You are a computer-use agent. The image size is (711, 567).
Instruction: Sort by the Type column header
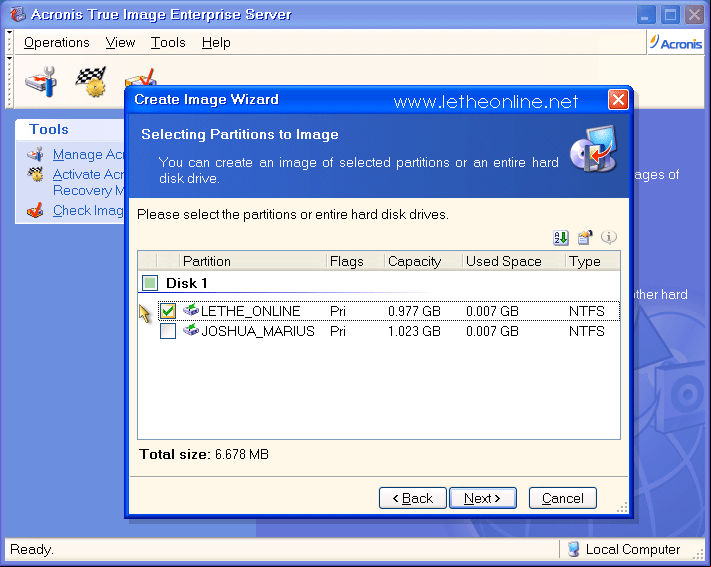pos(593,261)
